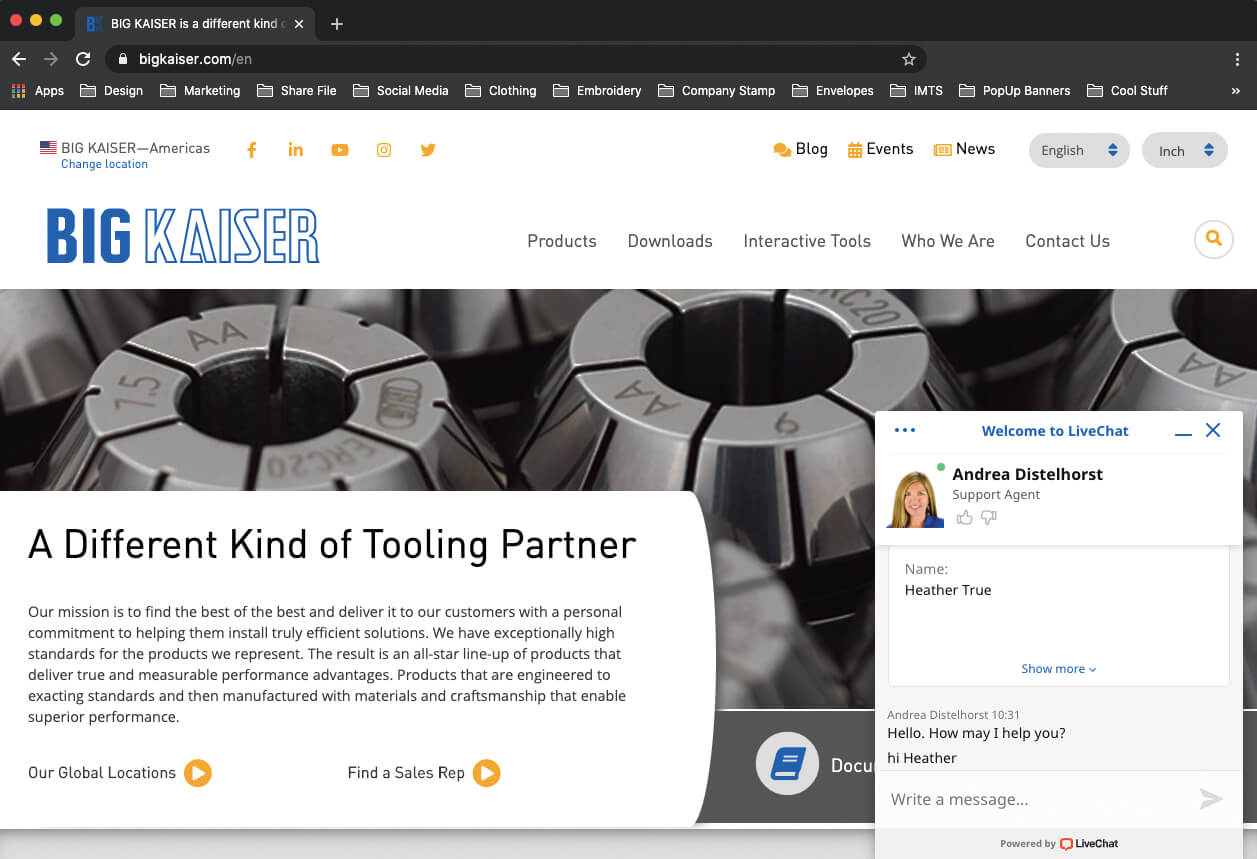Click the LinkedIn icon in header
The image size is (1257, 859).
(296, 150)
